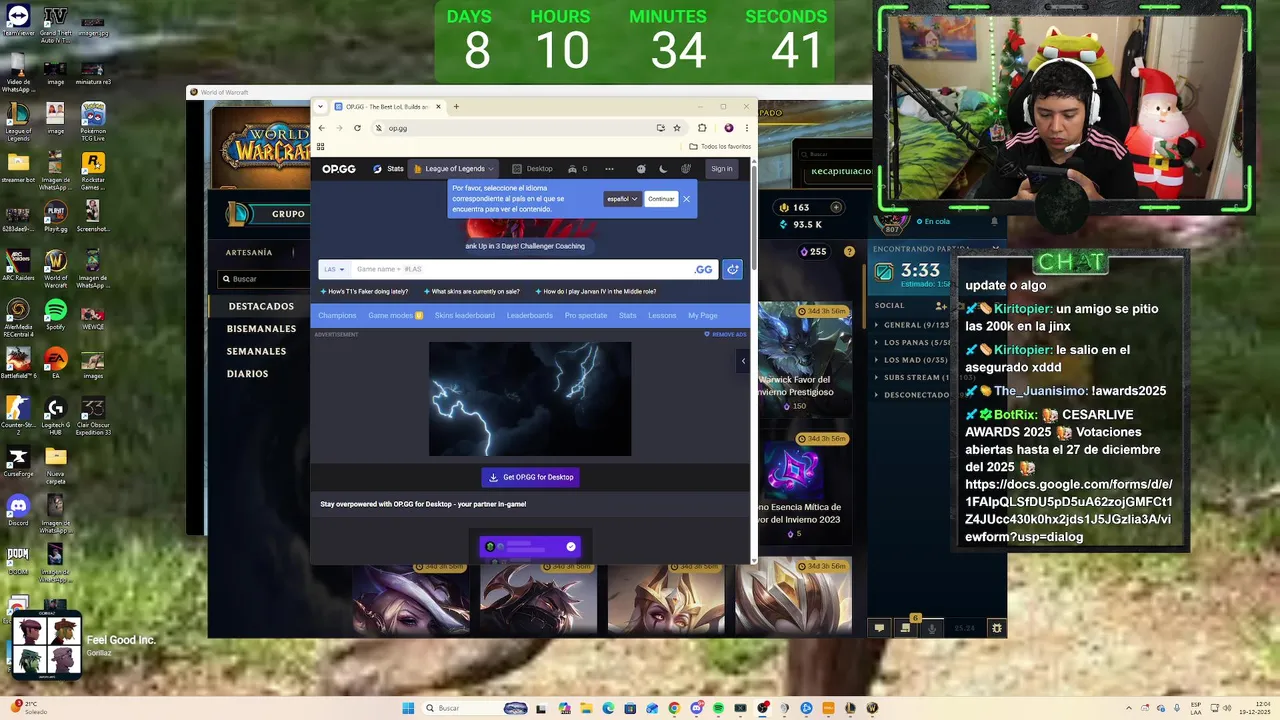
Task: Click Continuar in the language banner
Action: click(661, 199)
